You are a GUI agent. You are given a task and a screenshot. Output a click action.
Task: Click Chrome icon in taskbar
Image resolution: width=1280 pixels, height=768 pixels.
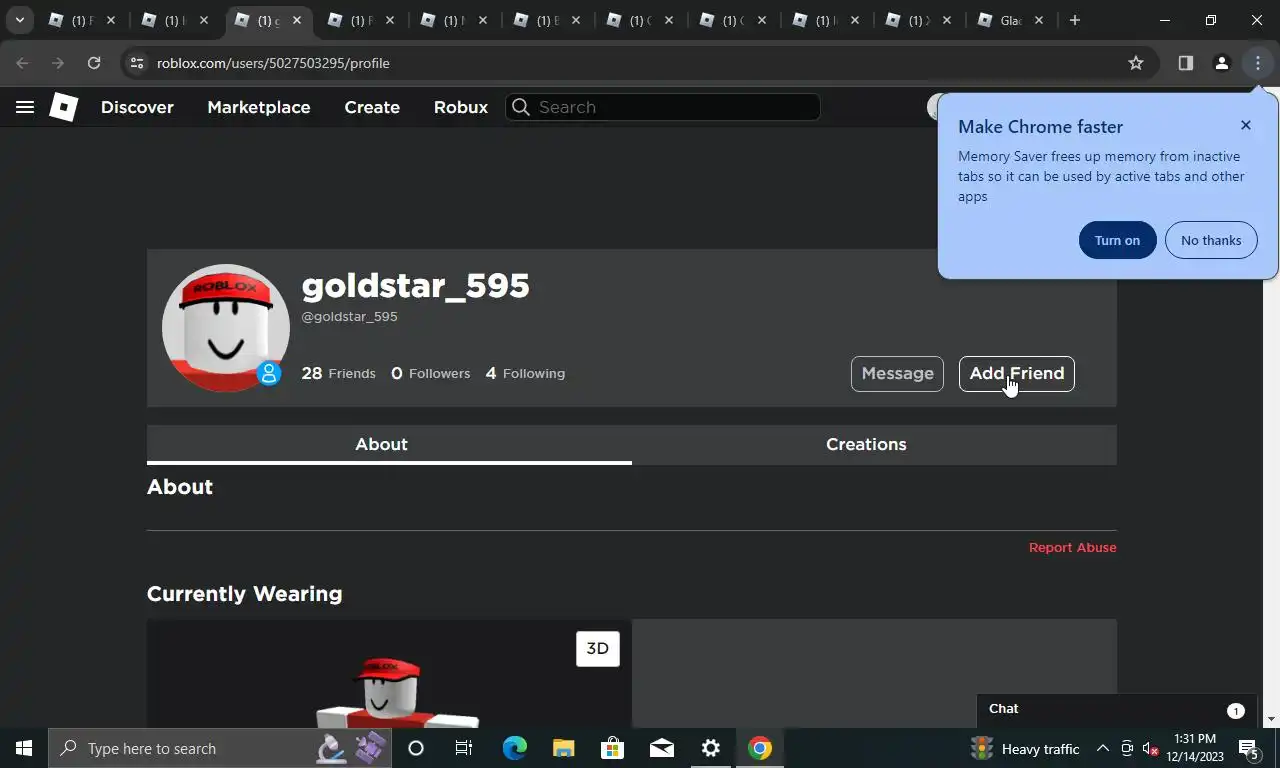click(x=760, y=748)
